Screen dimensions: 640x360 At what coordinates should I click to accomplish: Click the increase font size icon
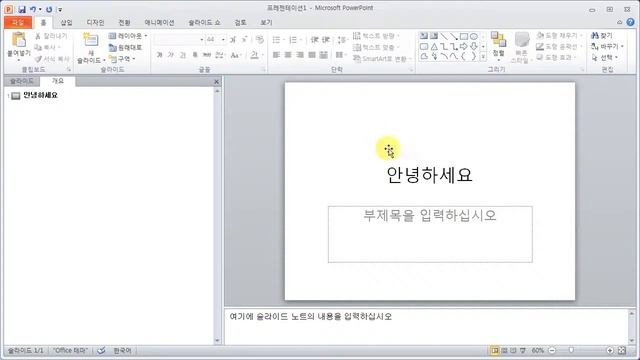[233, 40]
